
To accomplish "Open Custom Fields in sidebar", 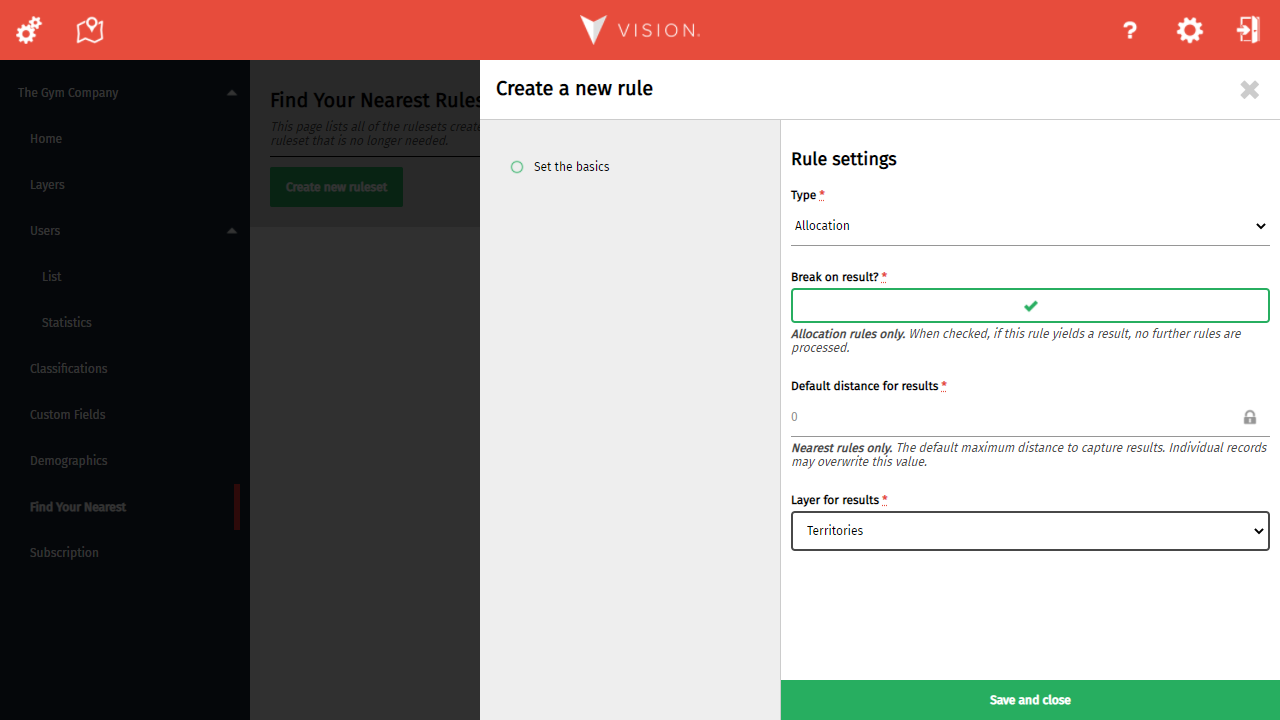I will (x=67, y=415).
